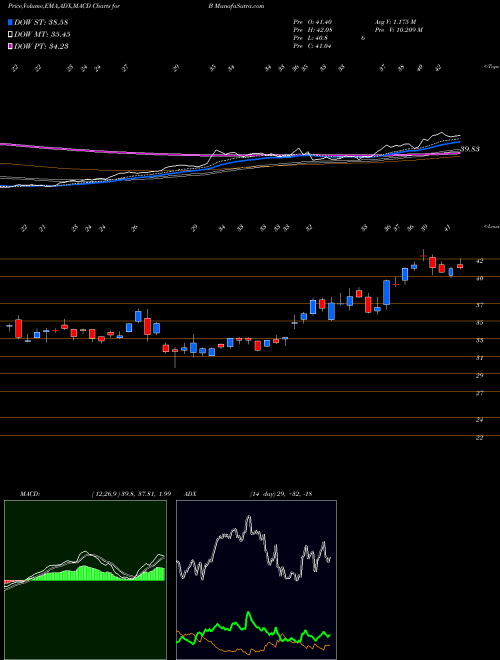Click the 31 price axis label

pyautogui.click(x=479, y=358)
